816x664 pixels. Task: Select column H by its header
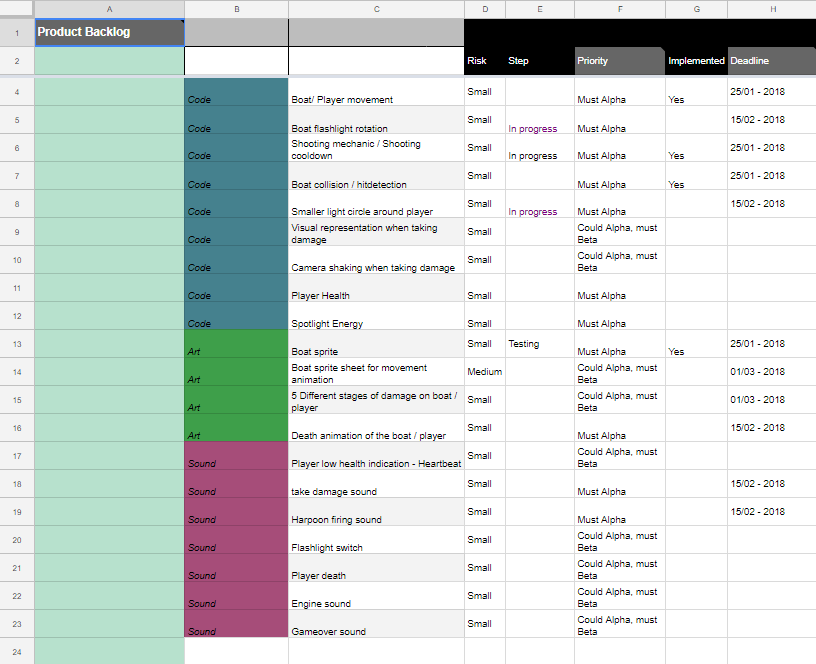(773, 9)
